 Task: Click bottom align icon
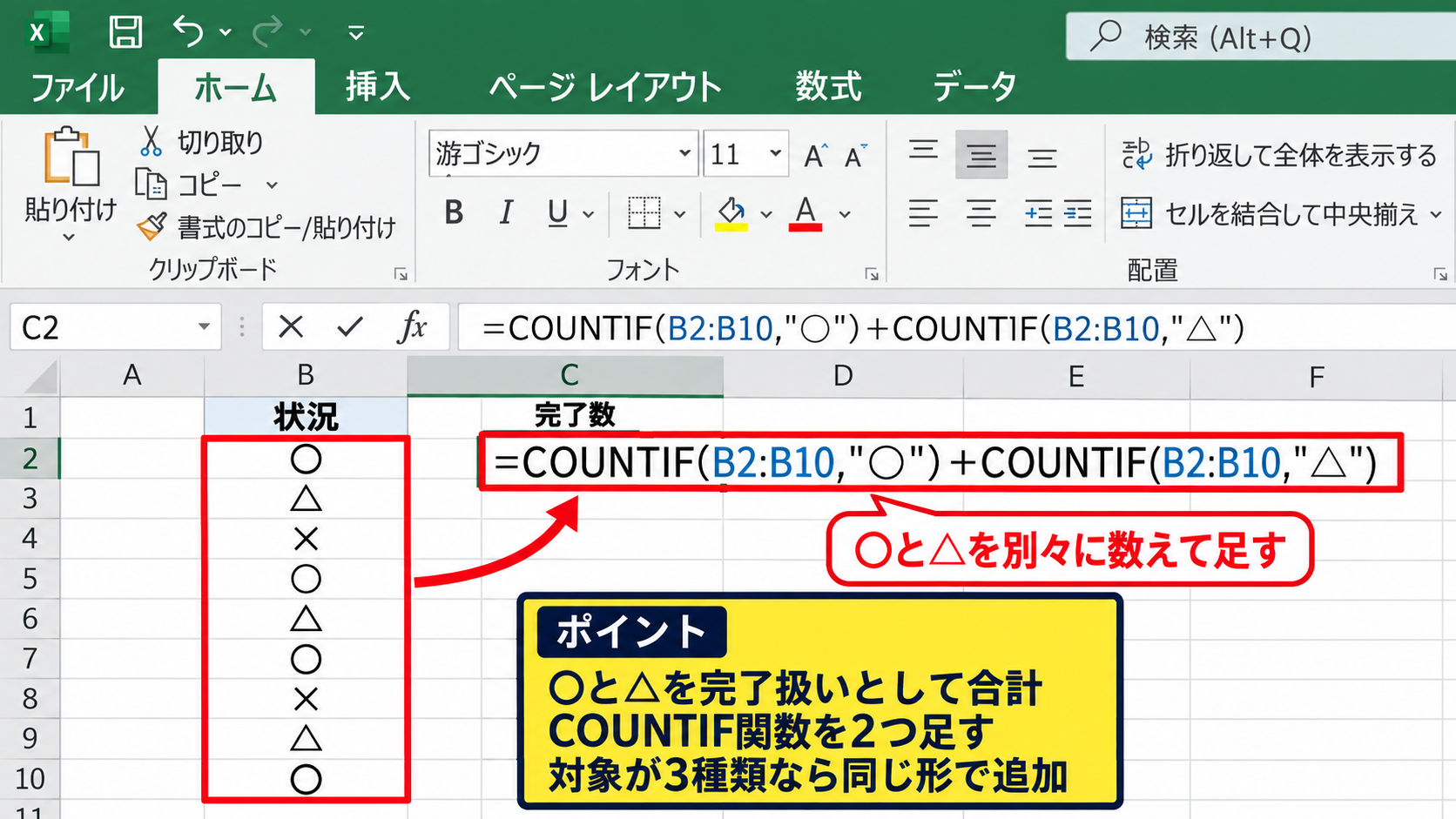[x=1041, y=157]
